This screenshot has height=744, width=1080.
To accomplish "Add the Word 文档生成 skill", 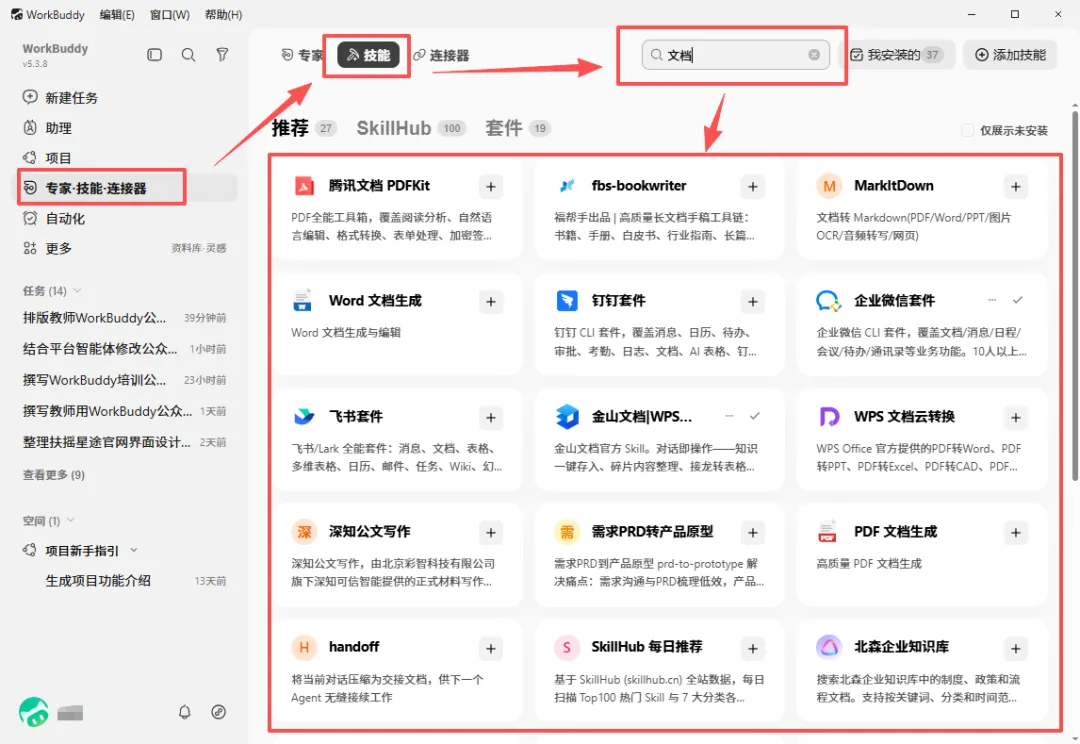I will pos(490,301).
